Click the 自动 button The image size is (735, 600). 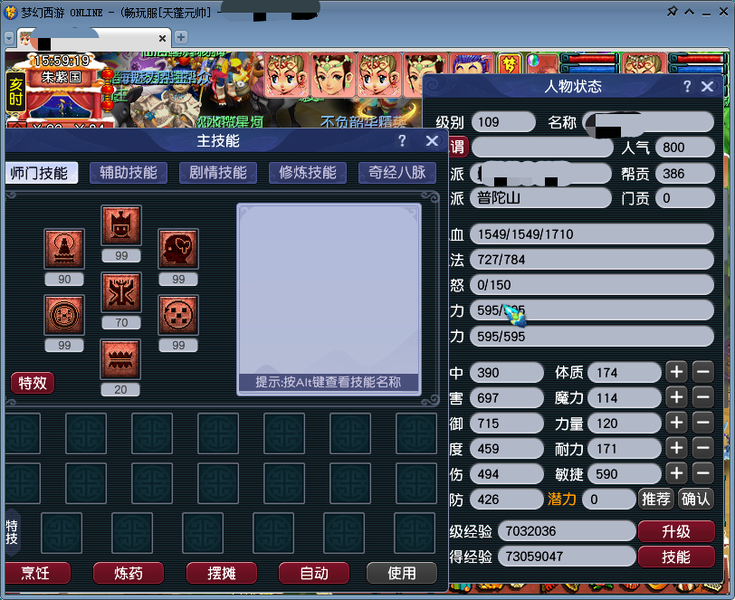[x=314, y=573]
